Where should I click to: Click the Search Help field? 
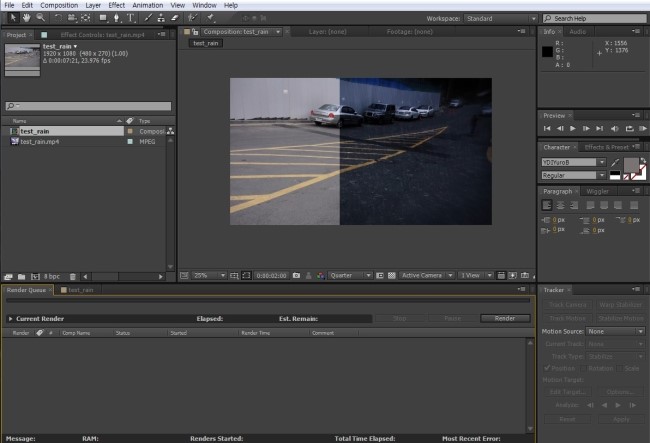(595, 19)
